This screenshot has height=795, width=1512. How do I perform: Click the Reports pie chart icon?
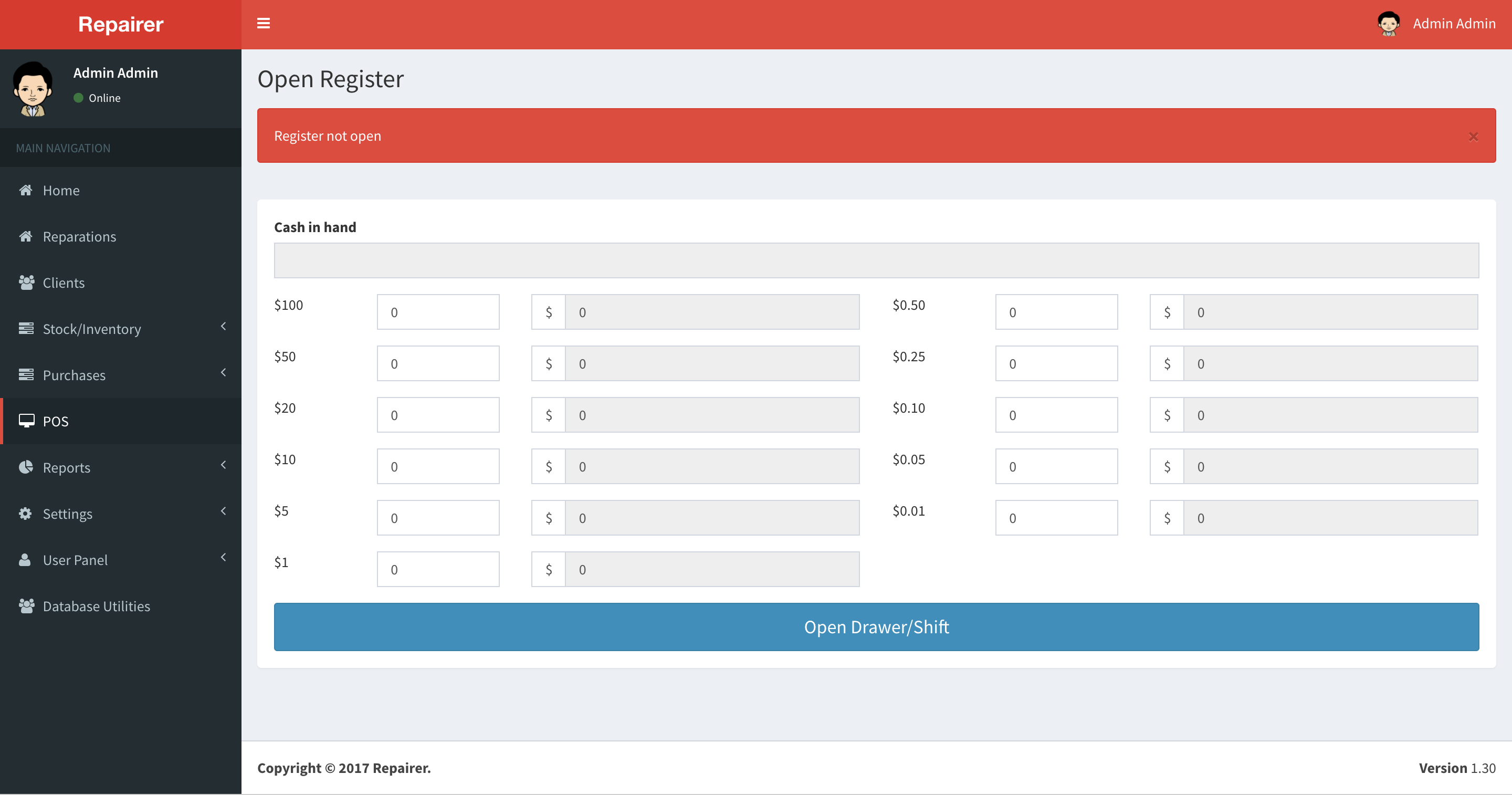[25, 467]
